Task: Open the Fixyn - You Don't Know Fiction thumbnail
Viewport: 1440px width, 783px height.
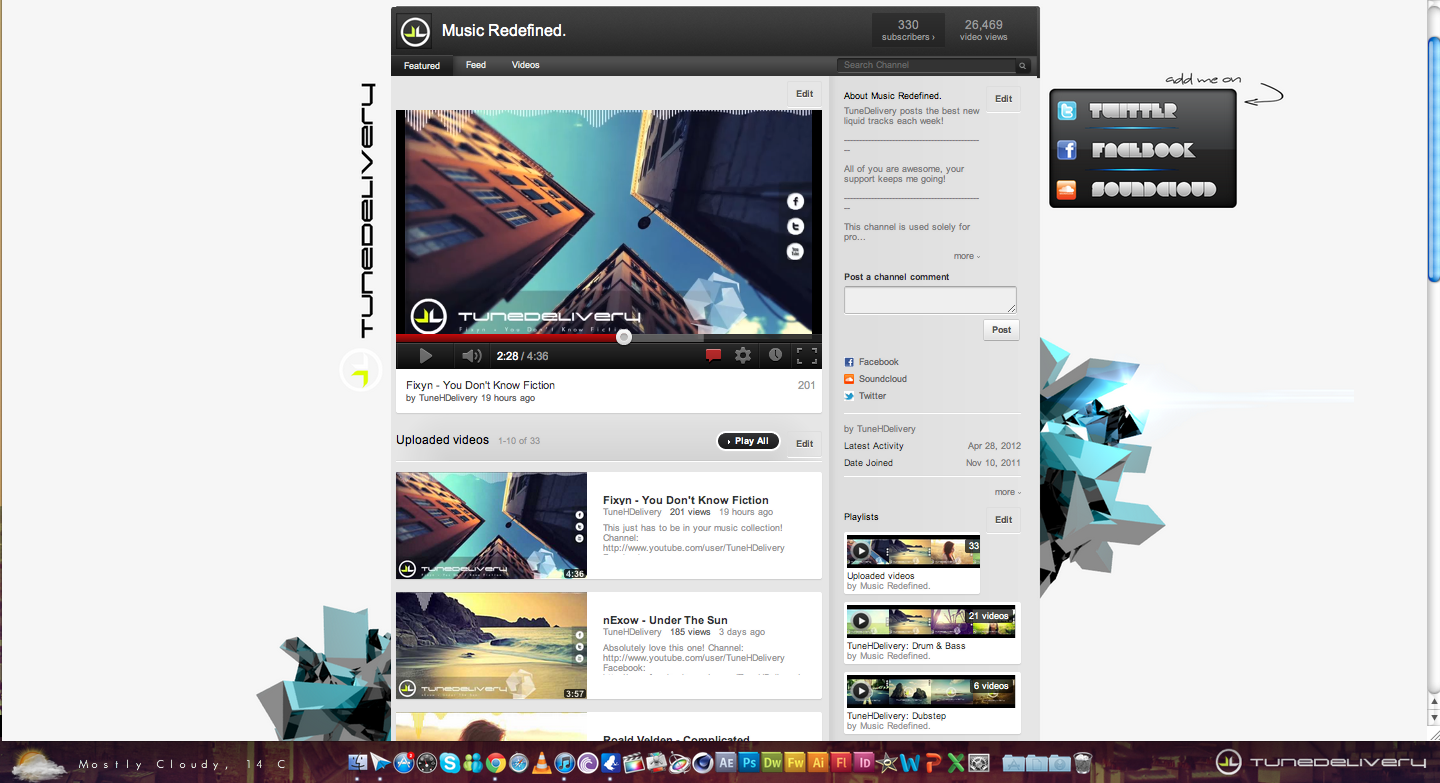Action: [491, 525]
